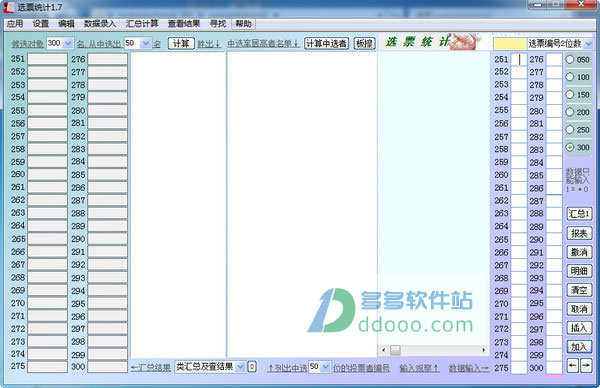The height and width of the screenshot is (388, 600).
Task: Open the 编辑 menu
Action: pyautogui.click(x=66, y=24)
